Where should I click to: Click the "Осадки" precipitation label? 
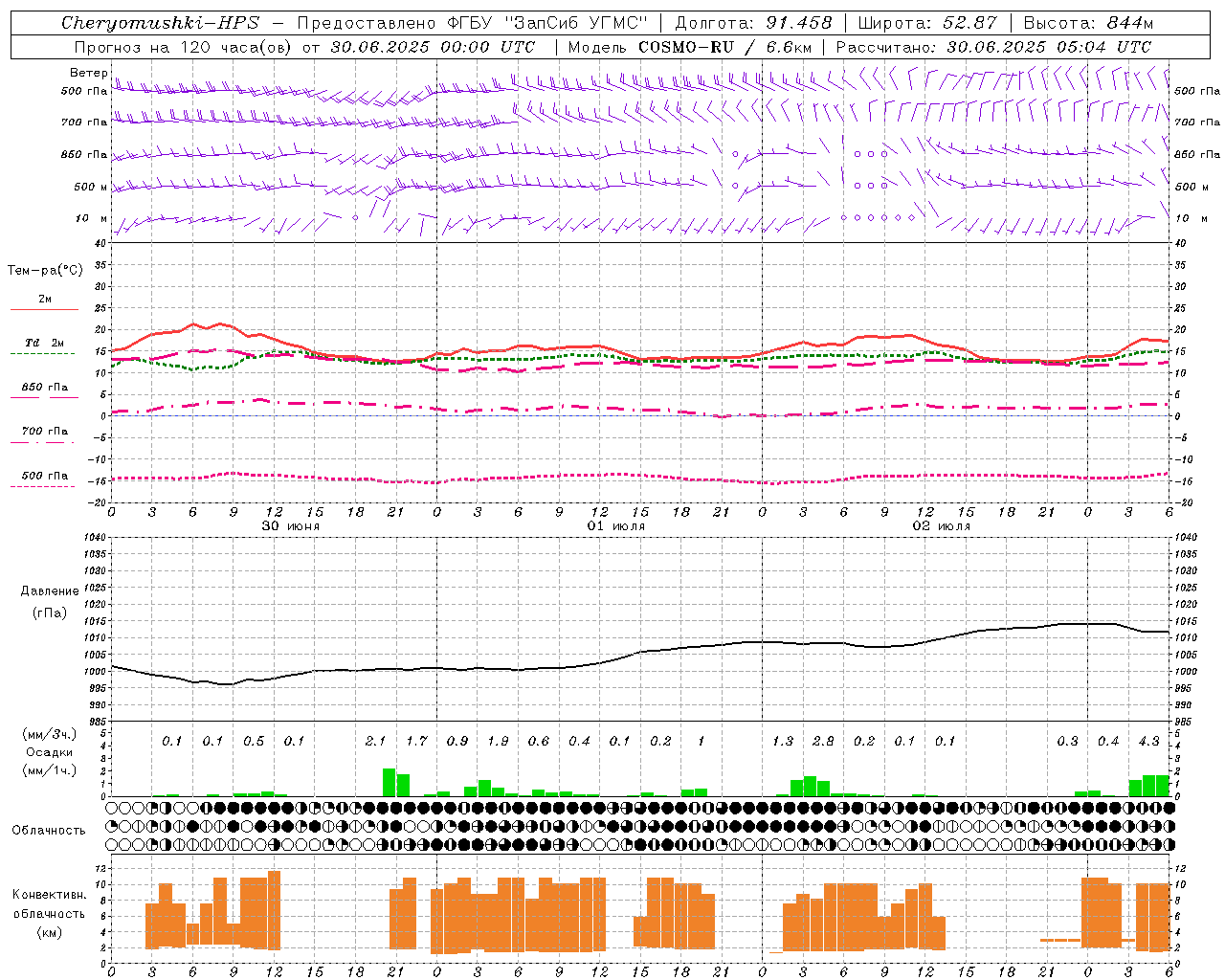click(x=49, y=752)
